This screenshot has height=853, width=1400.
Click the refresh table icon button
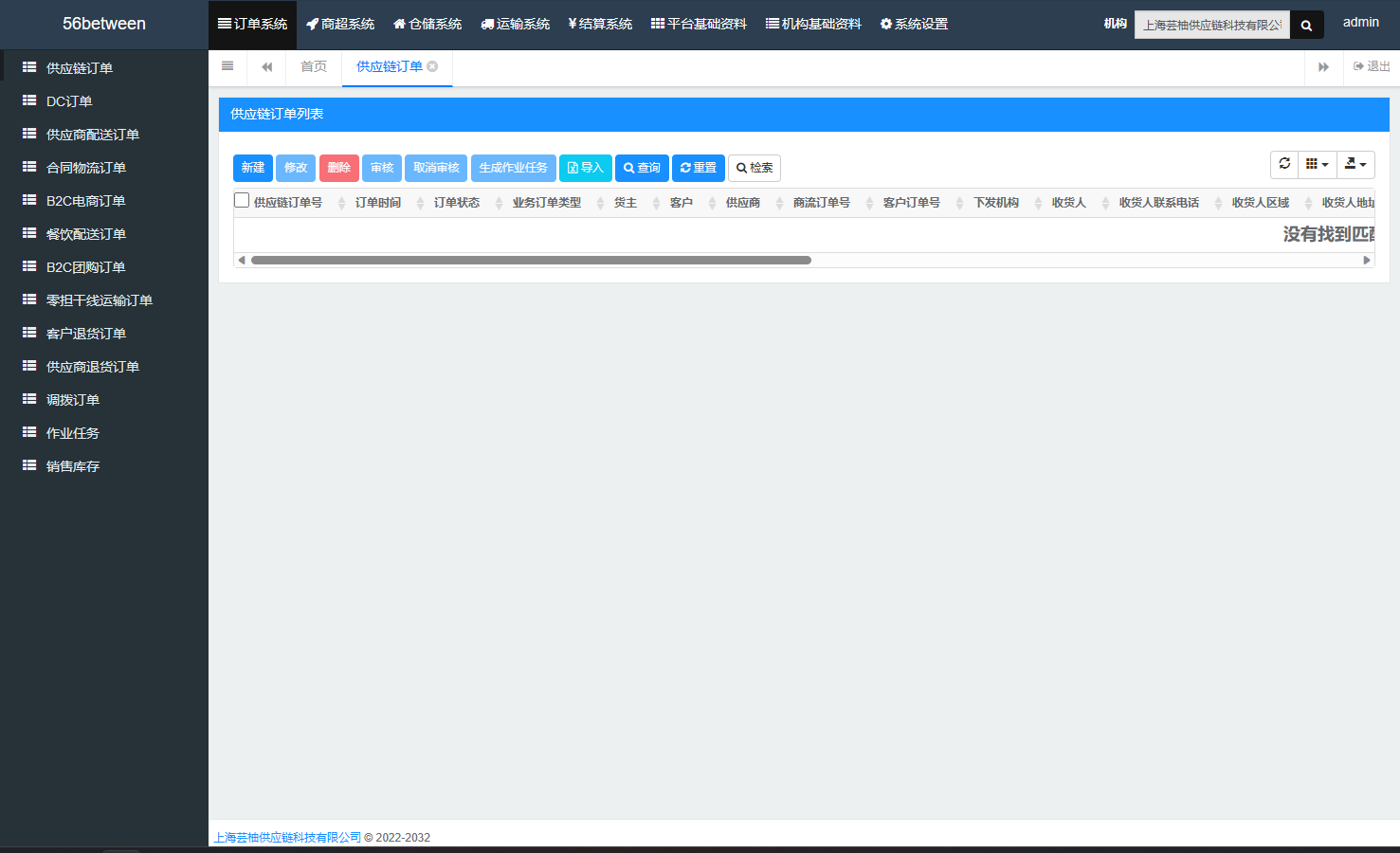point(1284,164)
